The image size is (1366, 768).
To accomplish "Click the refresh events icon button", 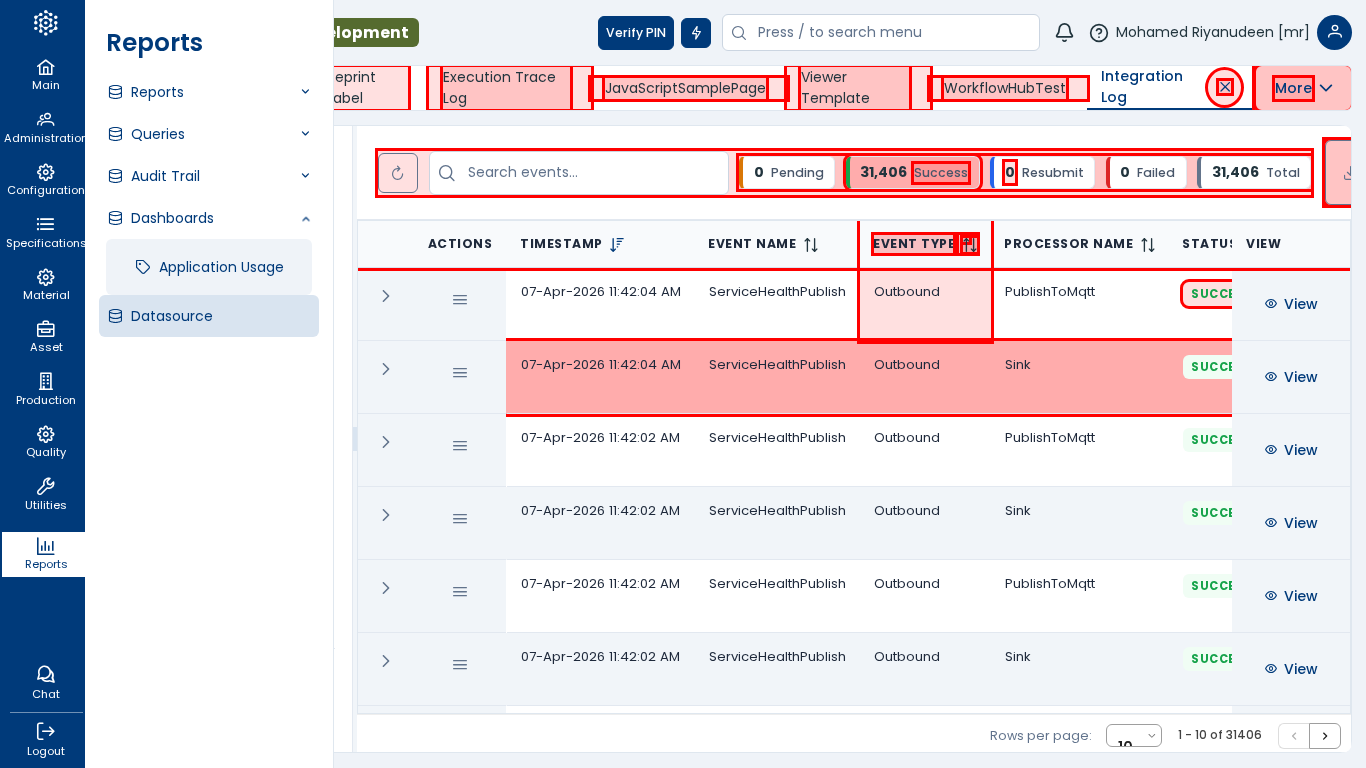I will pos(397,173).
